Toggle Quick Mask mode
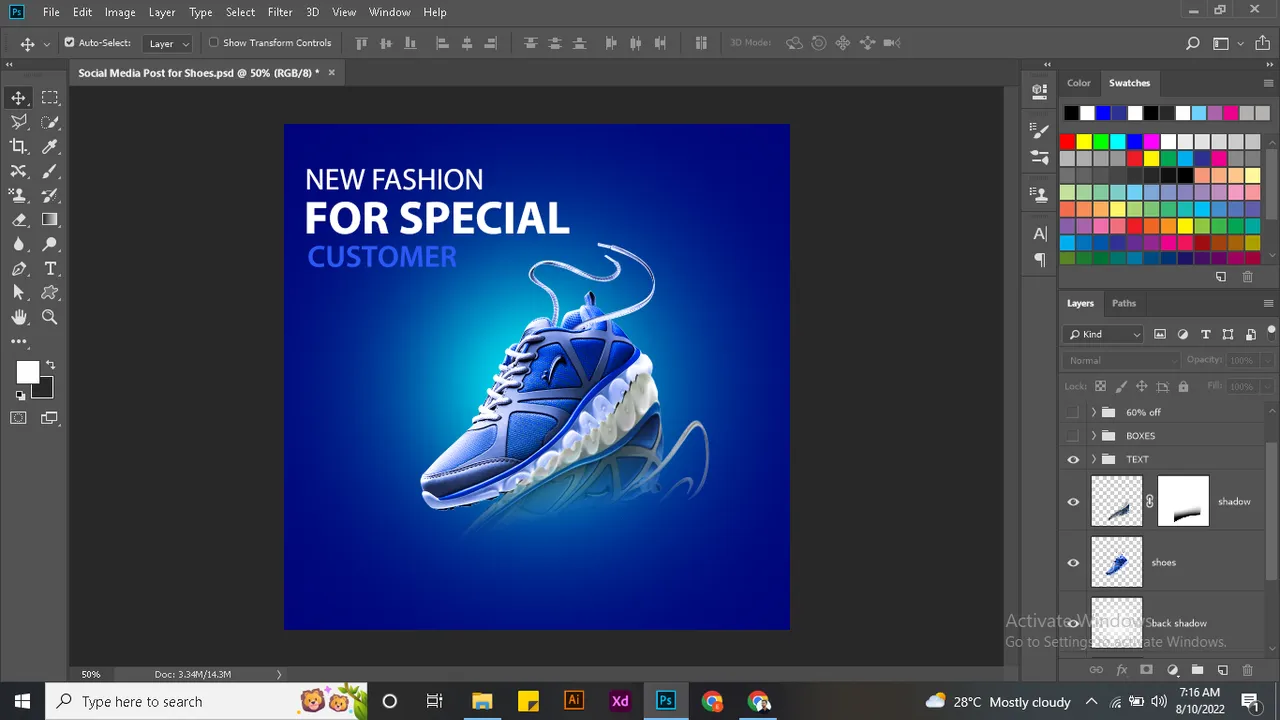The height and width of the screenshot is (720, 1280). [19, 418]
